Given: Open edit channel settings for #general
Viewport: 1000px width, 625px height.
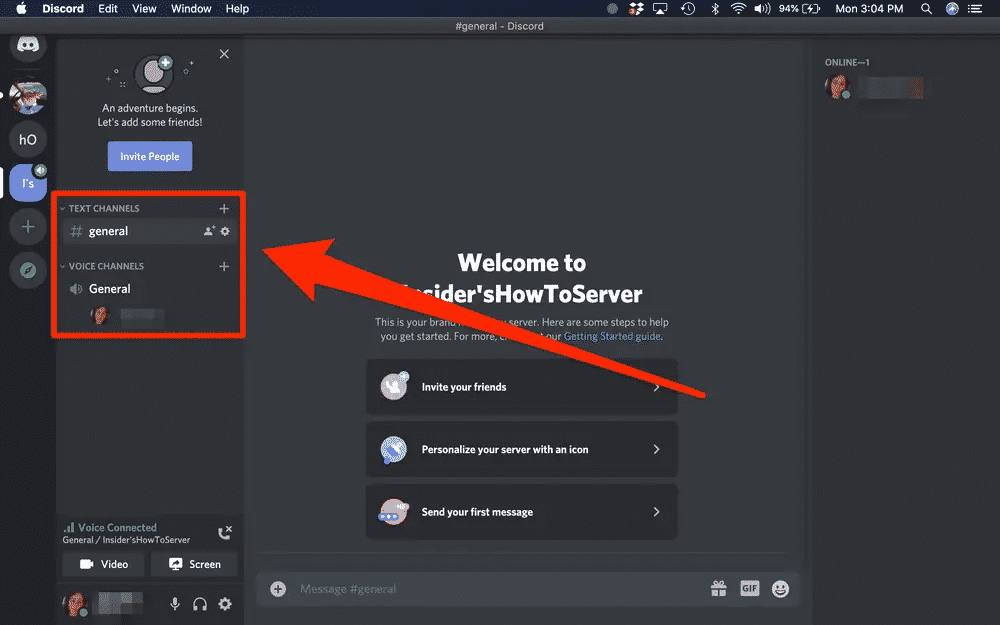Looking at the screenshot, I should coord(226,231).
